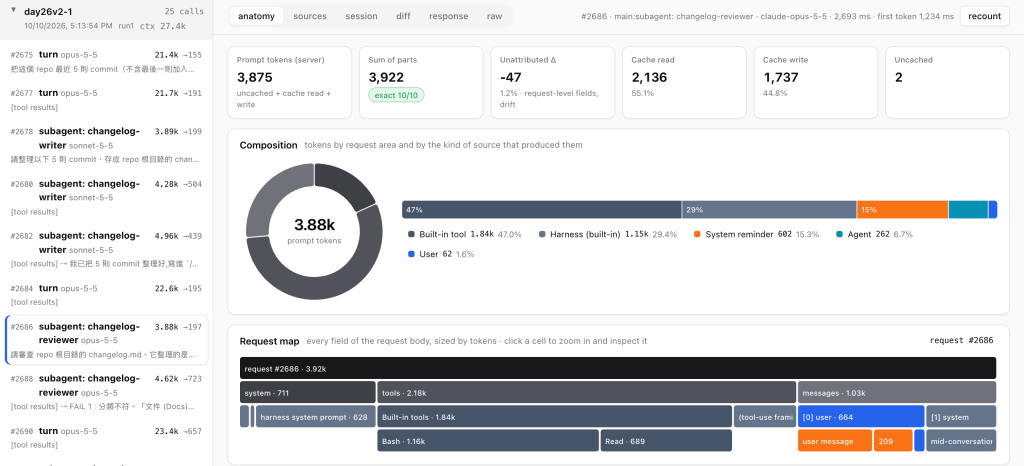Click the Composition section heading
Image resolution: width=1024 pixels, height=466 pixels.
(x=268, y=145)
